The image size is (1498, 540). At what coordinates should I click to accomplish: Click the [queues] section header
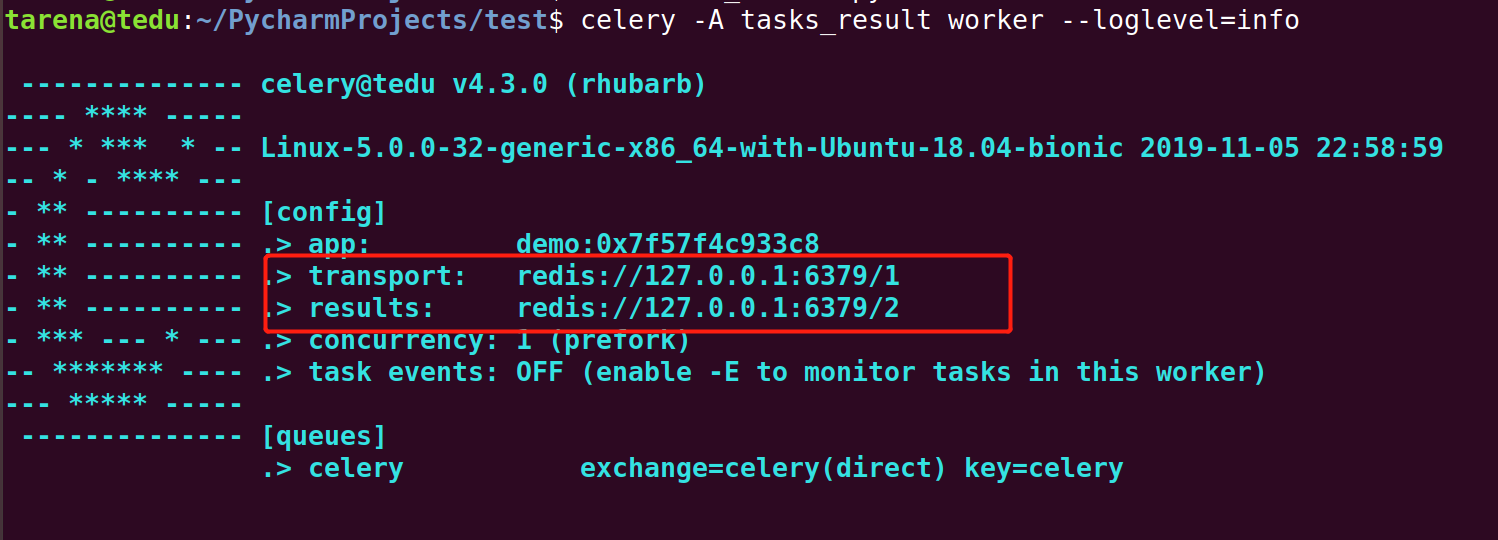point(323,436)
